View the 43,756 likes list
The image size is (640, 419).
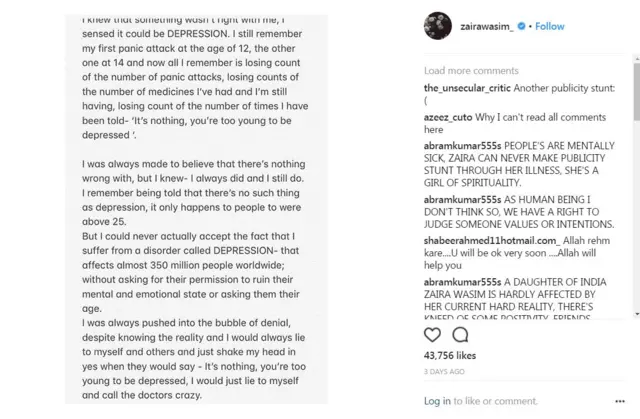tap(450, 356)
